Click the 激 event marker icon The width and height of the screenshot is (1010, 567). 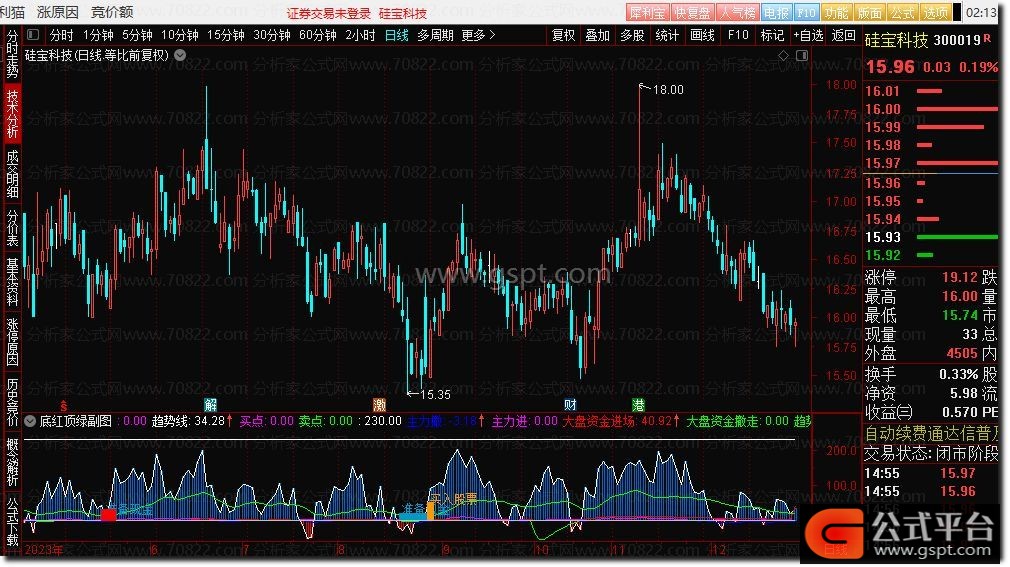pos(379,405)
